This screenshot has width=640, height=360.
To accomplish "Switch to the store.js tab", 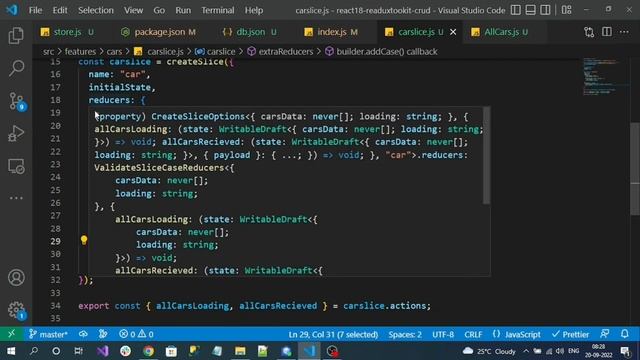I will coord(67,32).
